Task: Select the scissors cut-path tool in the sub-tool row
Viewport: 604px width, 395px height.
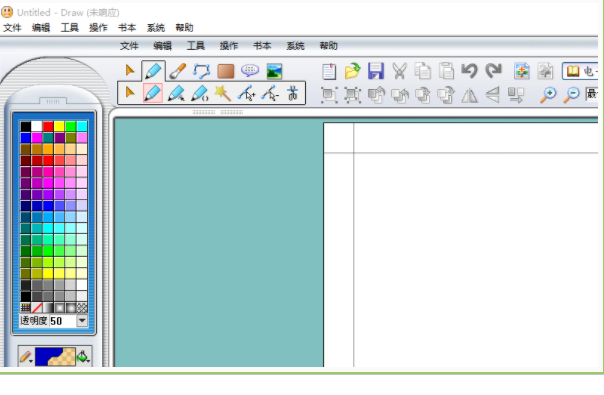Action: [x=293, y=94]
